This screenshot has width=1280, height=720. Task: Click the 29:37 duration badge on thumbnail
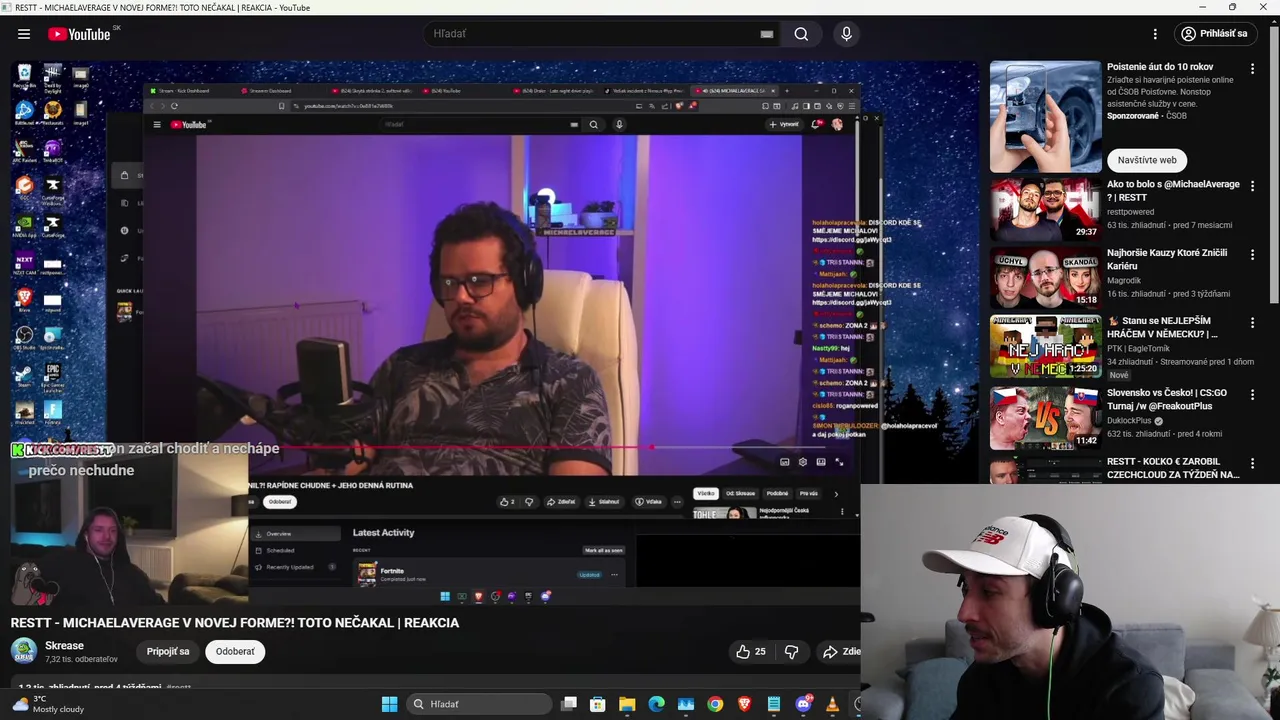1086,232
